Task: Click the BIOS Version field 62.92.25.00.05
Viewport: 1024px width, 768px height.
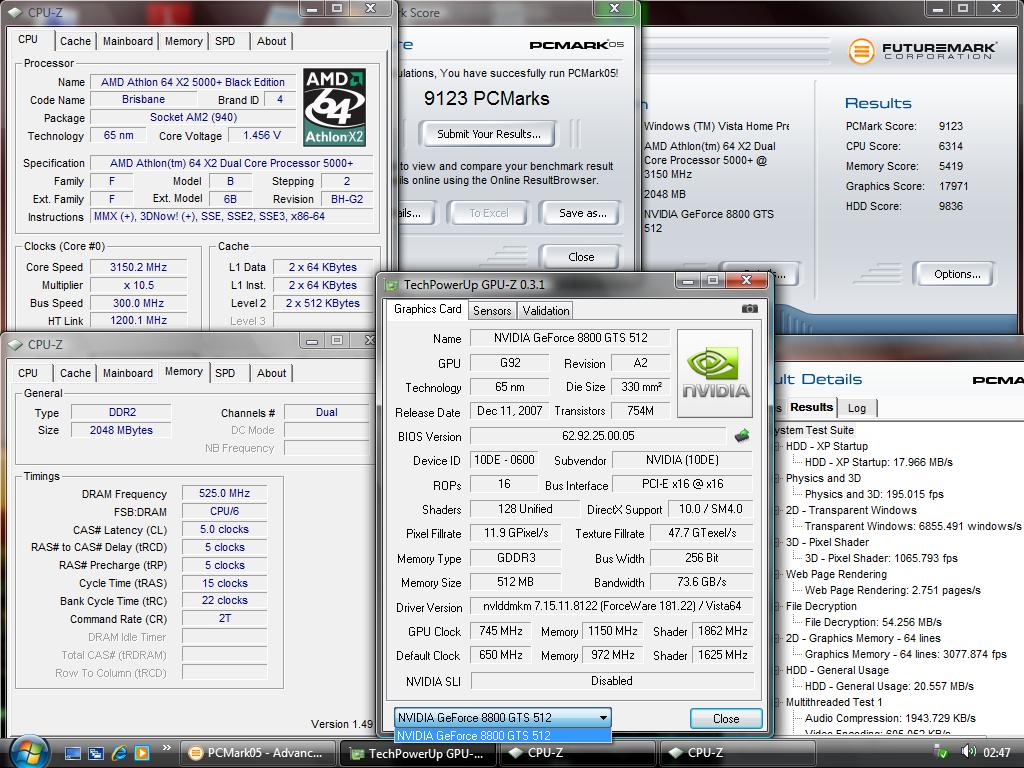Action: coord(598,436)
